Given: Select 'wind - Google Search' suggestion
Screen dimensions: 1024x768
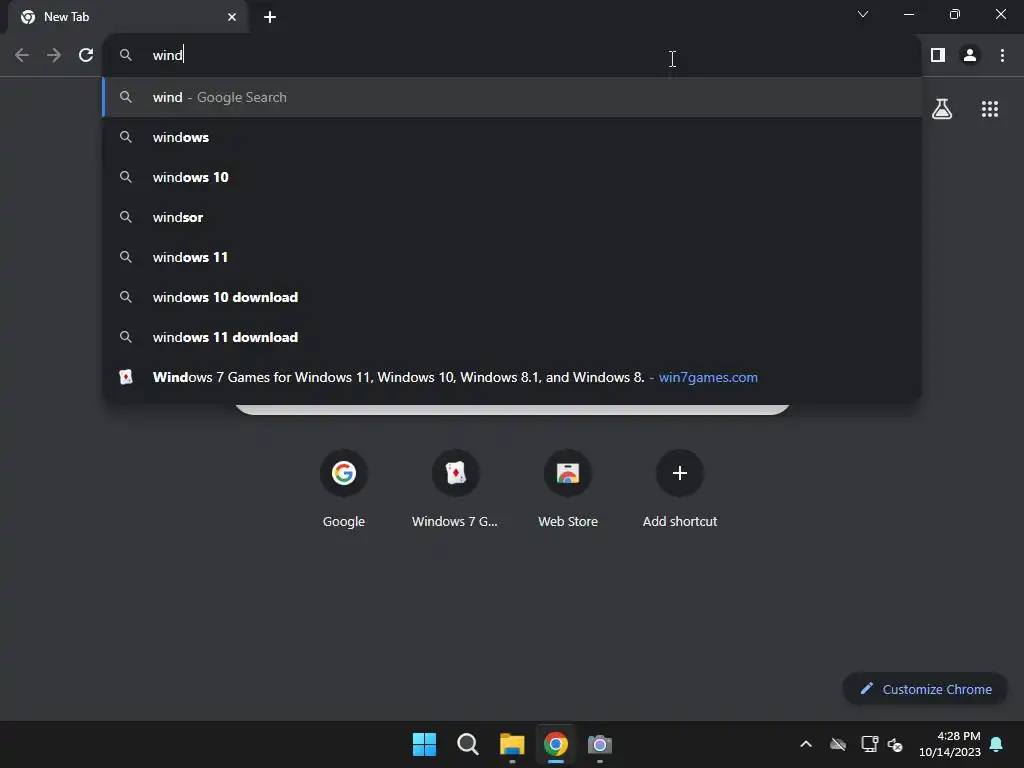Looking at the screenshot, I should (x=512, y=97).
